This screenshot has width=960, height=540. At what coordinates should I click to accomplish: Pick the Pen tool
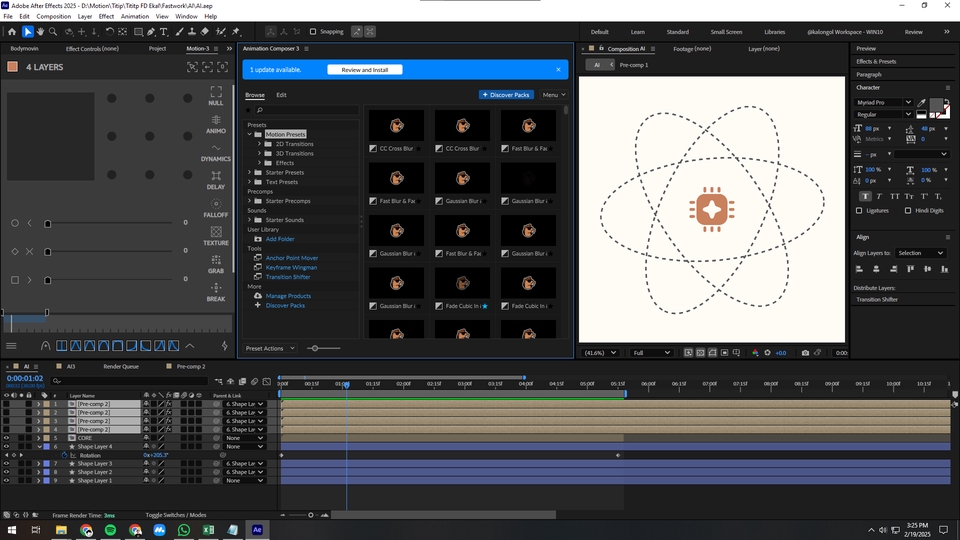[151, 31]
